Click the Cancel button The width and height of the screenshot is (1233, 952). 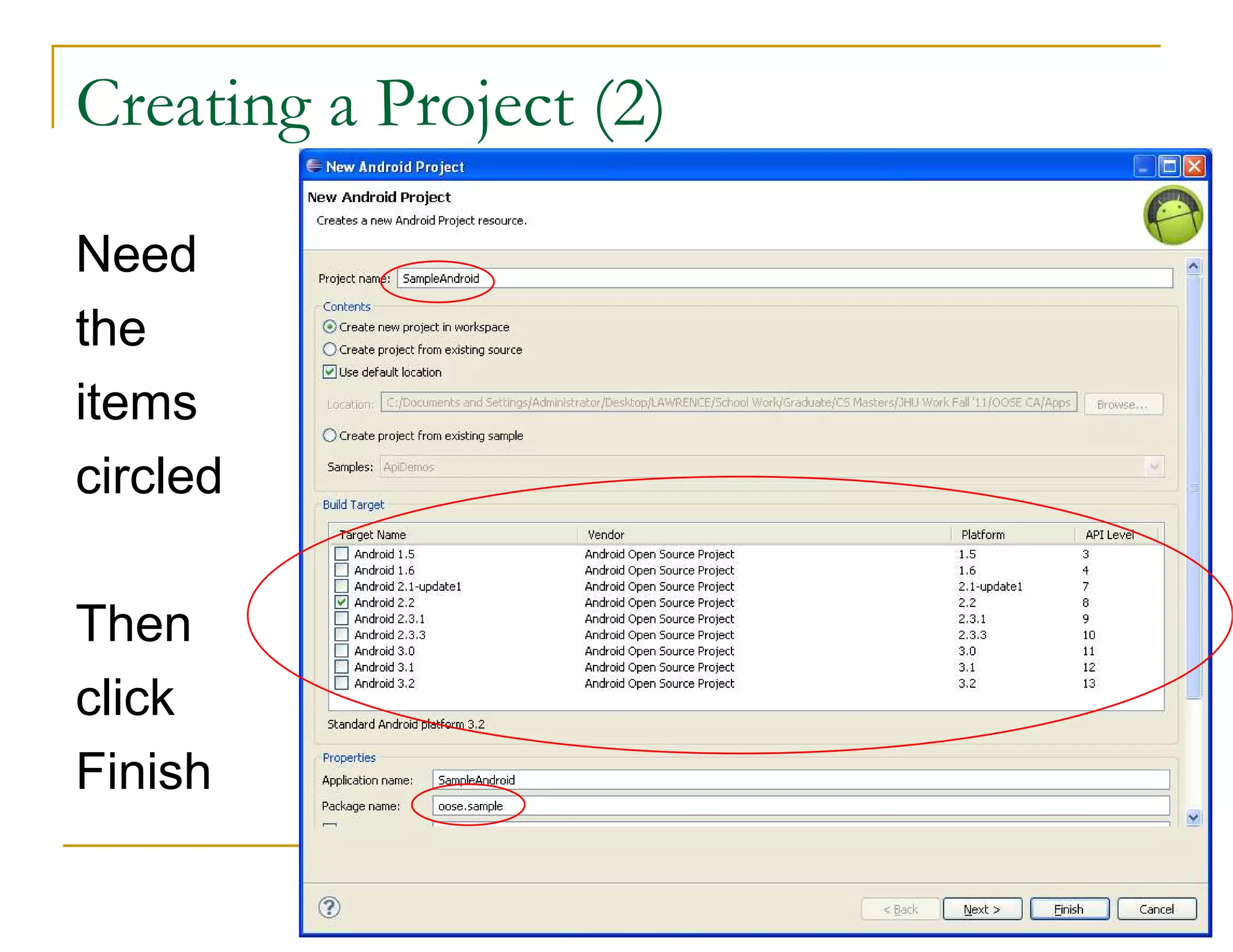pos(1157,909)
